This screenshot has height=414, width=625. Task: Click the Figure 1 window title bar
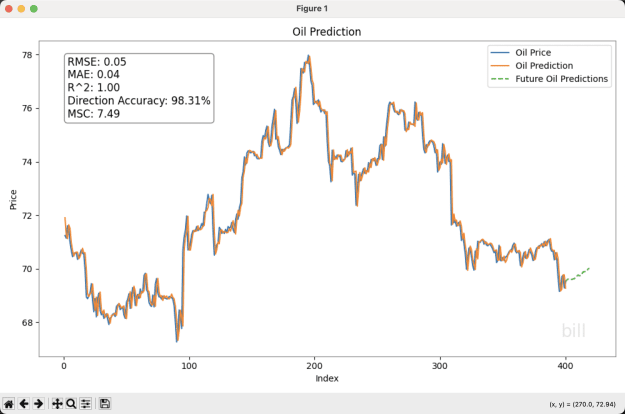[312, 9]
